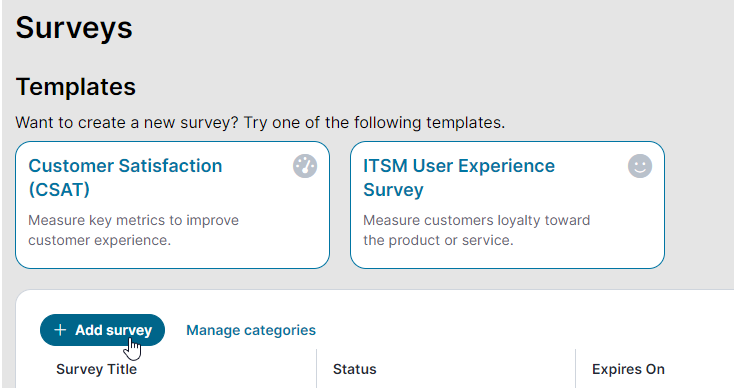734x388 pixels.
Task: Sort by the Status column header
Action: coord(354,369)
